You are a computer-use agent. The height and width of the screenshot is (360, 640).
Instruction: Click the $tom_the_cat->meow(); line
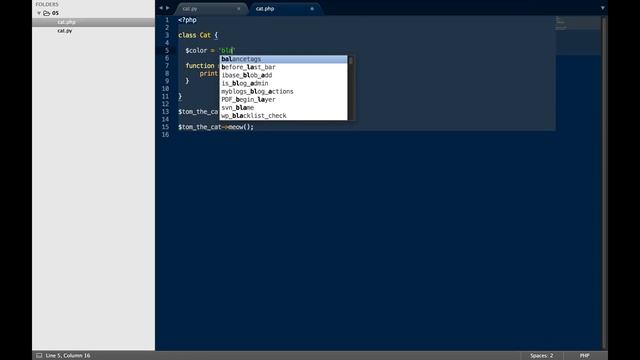(x=216, y=127)
